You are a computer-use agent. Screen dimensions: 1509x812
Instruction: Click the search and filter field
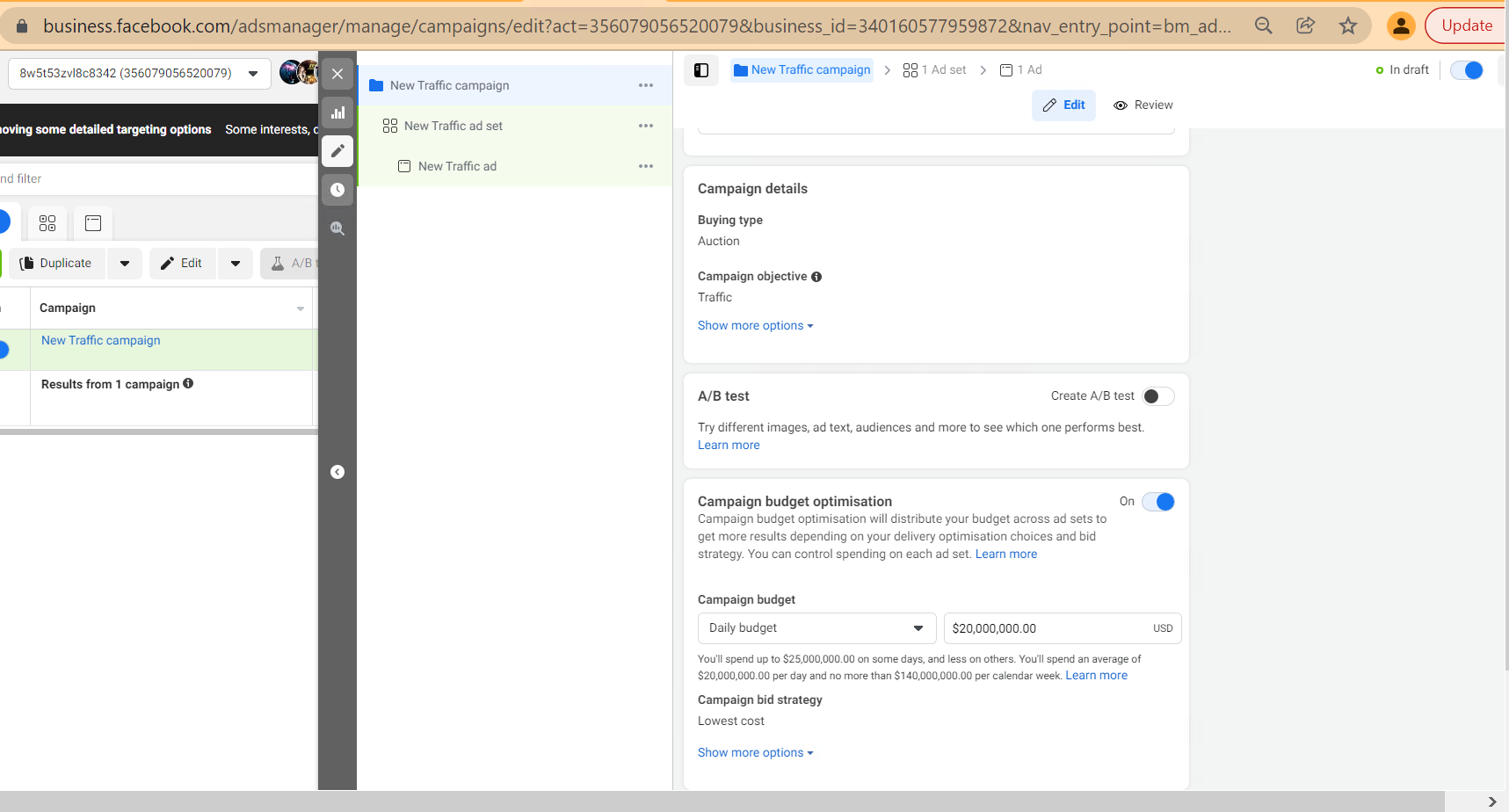pyautogui.click(x=158, y=178)
